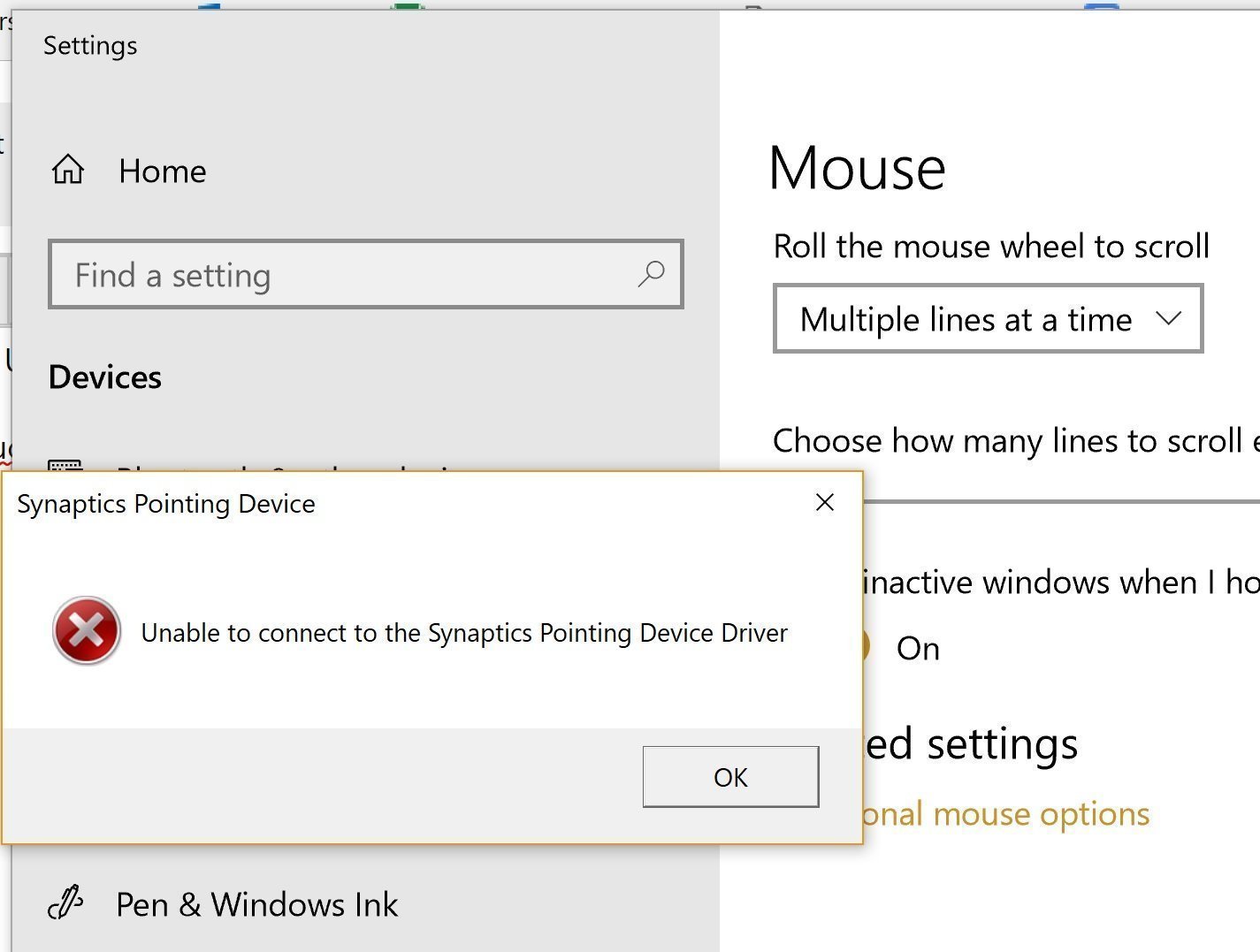Viewport: 1260px width, 952px height.
Task: Click the 'Unable to connect' error message text
Action: click(x=464, y=633)
